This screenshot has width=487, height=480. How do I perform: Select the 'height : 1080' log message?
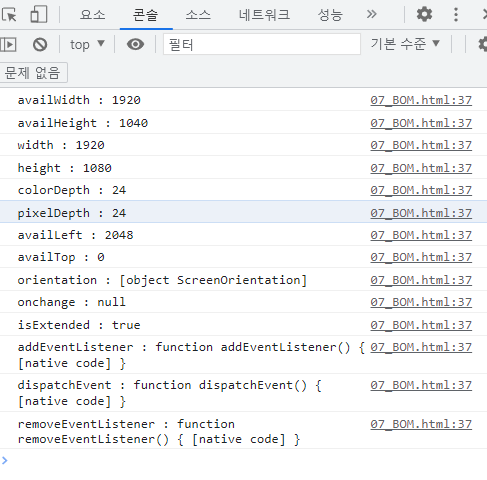pos(65,168)
